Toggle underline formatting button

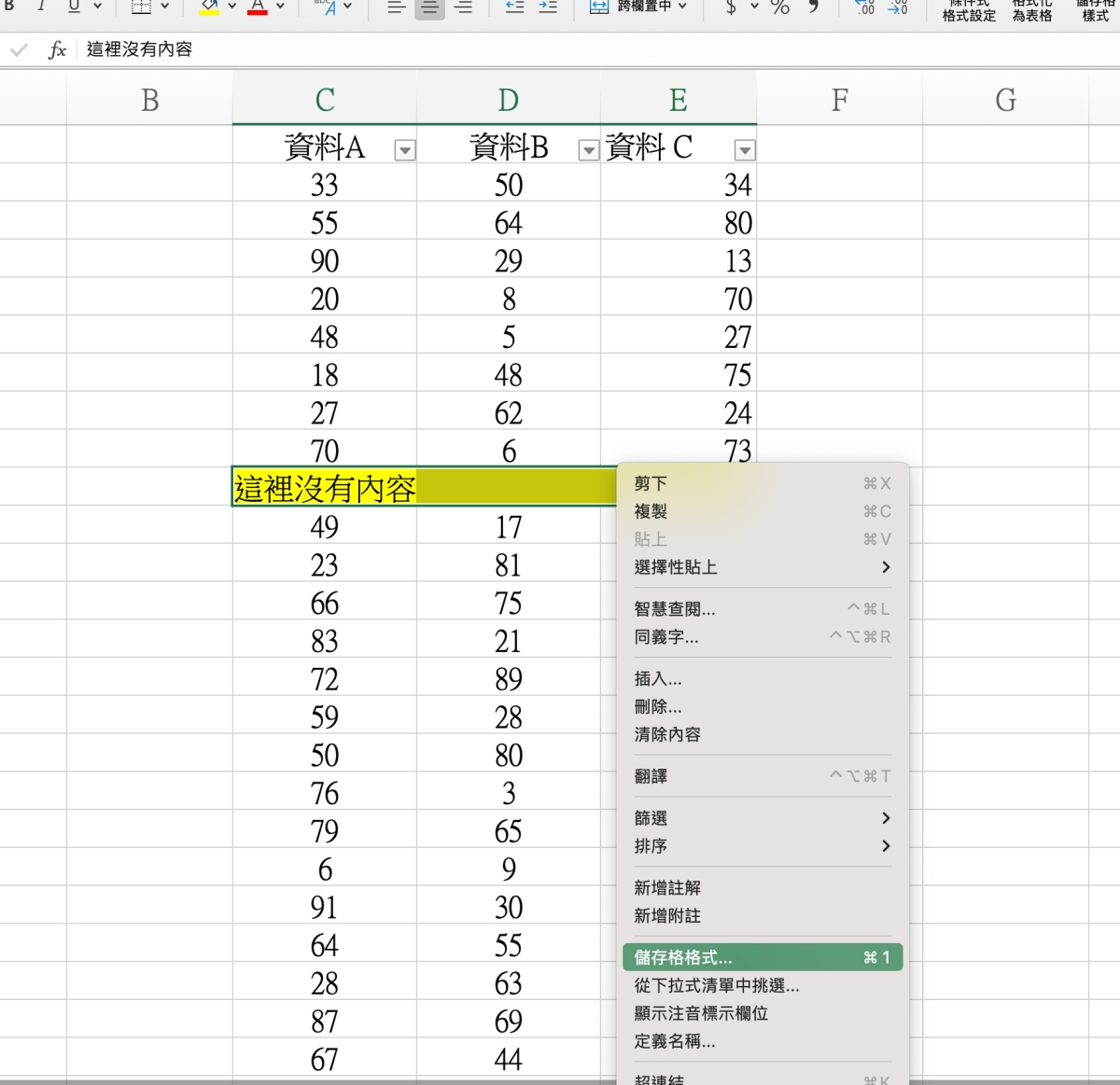[x=74, y=6]
